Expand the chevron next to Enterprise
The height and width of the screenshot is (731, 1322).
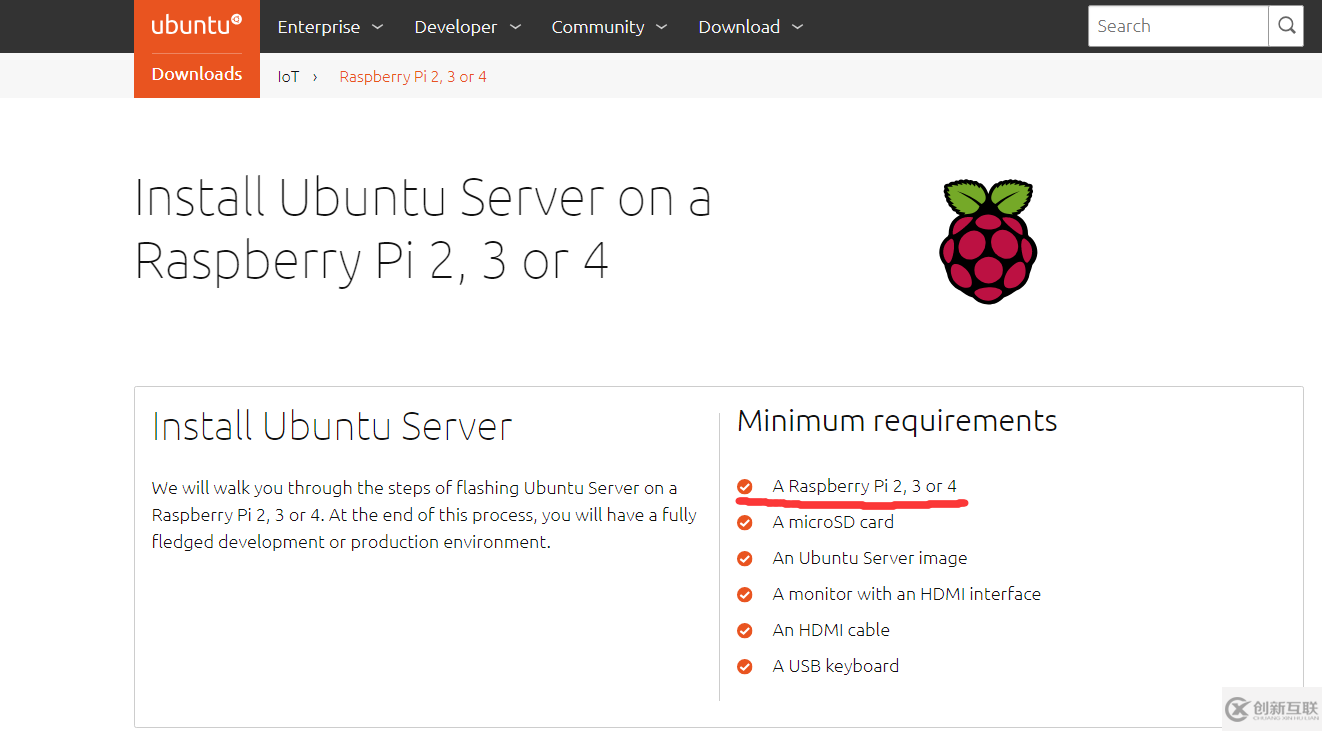pos(377,27)
